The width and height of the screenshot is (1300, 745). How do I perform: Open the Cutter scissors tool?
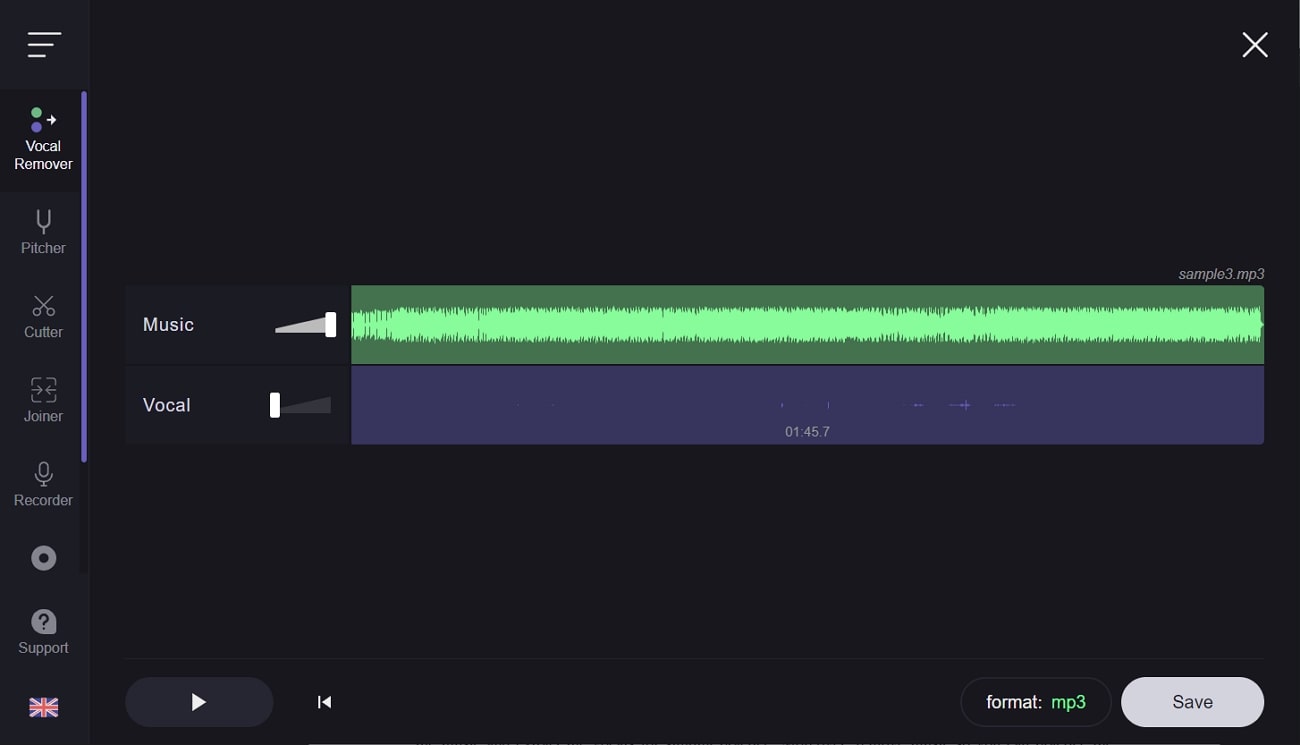click(x=43, y=316)
